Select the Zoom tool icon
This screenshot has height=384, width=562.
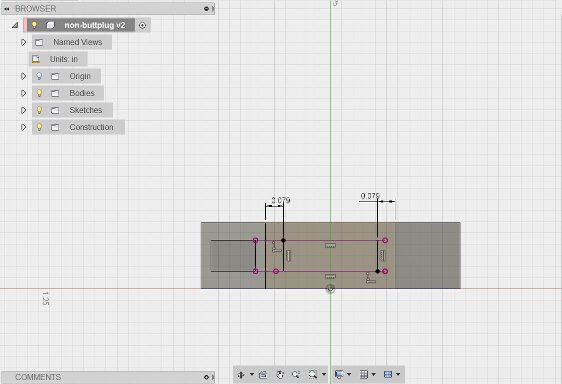point(296,375)
